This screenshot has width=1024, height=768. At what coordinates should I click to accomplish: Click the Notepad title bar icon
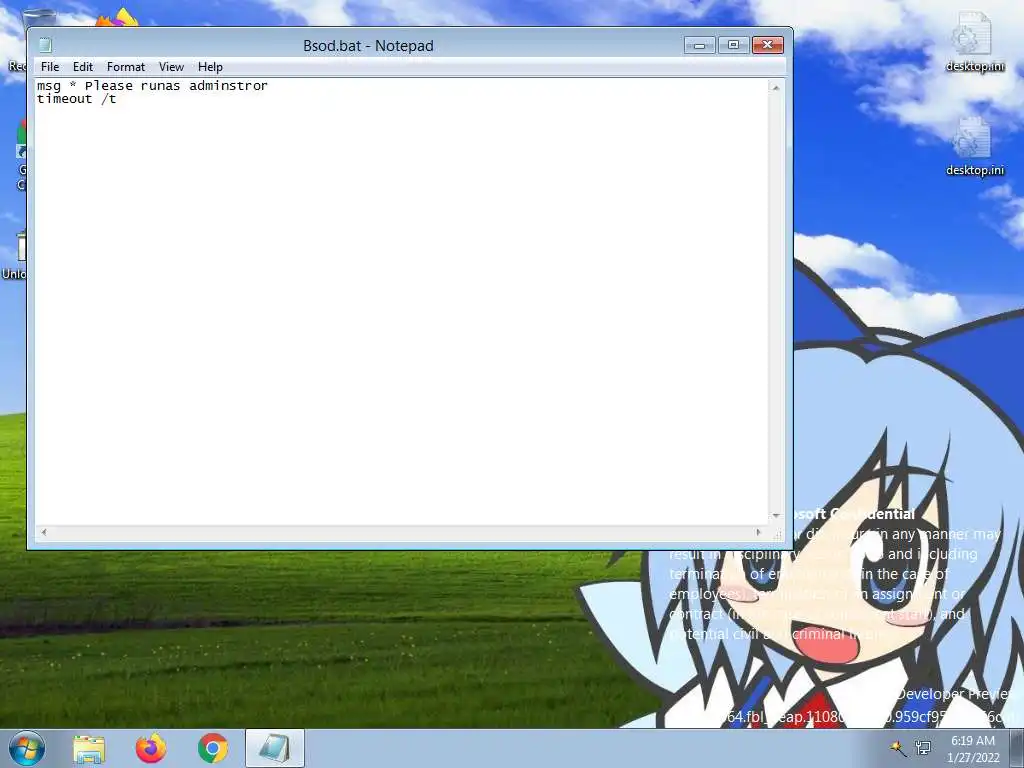[x=45, y=45]
